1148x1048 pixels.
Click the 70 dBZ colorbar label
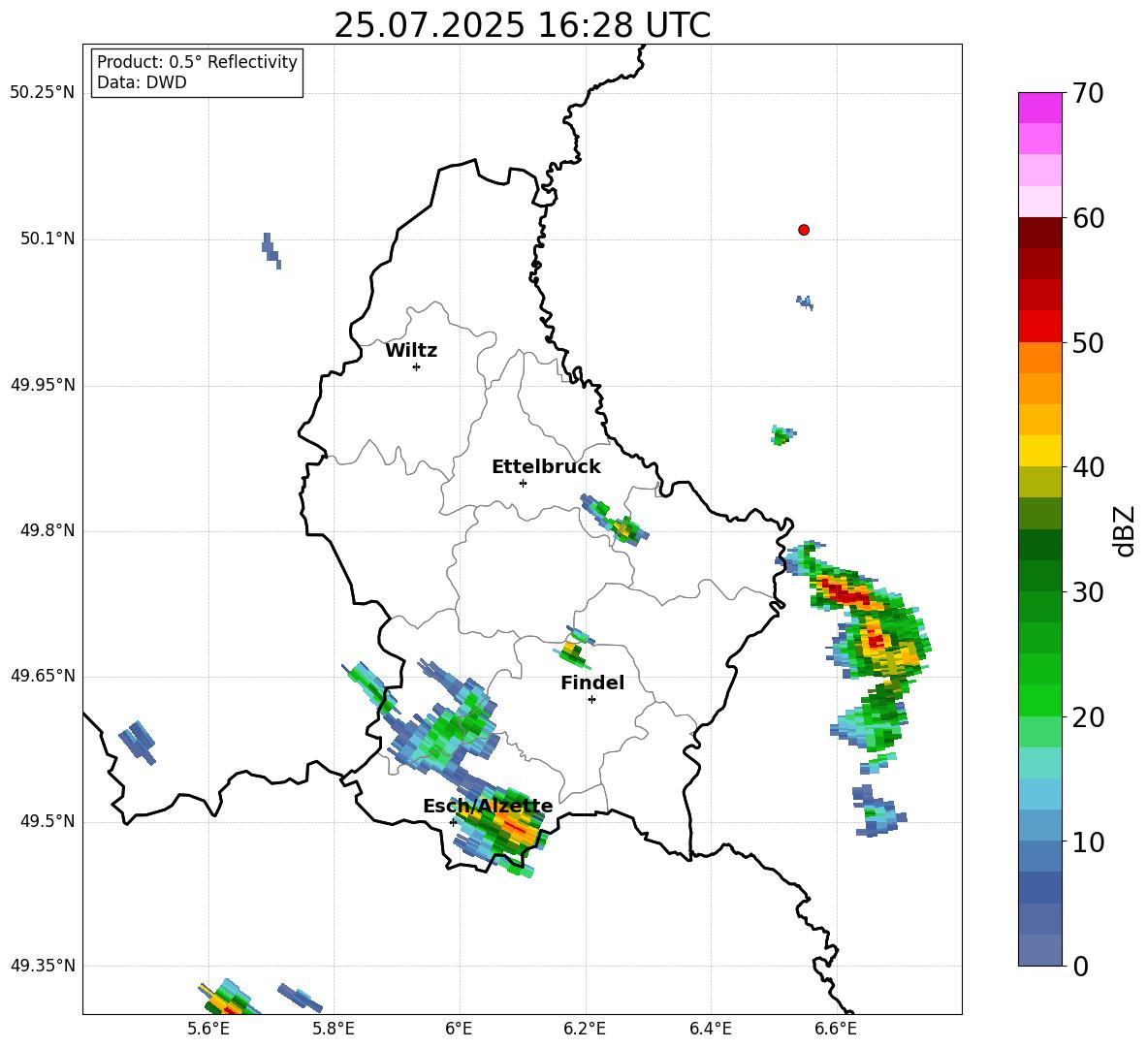click(x=1087, y=94)
